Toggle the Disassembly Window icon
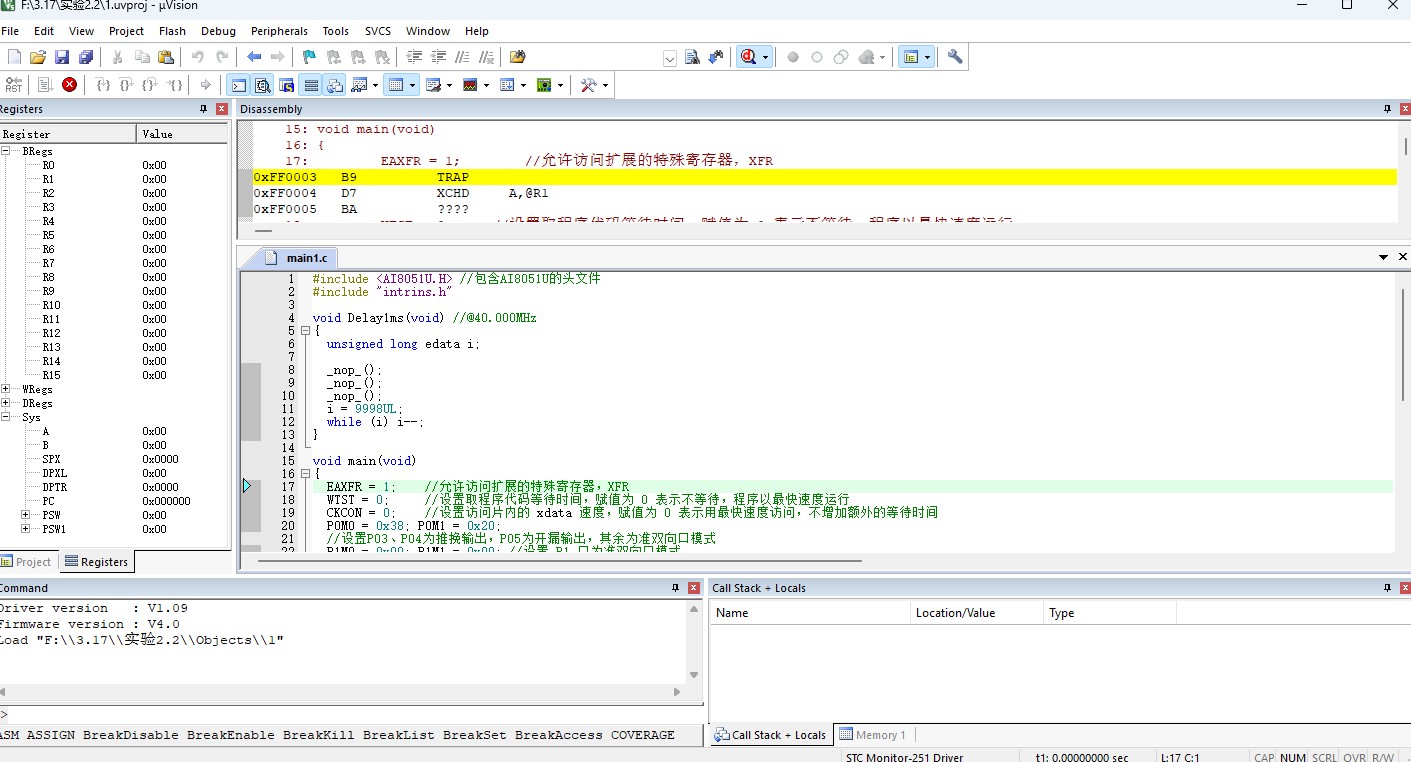This screenshot has height=762, width=1411. click(x=262, y=85)
